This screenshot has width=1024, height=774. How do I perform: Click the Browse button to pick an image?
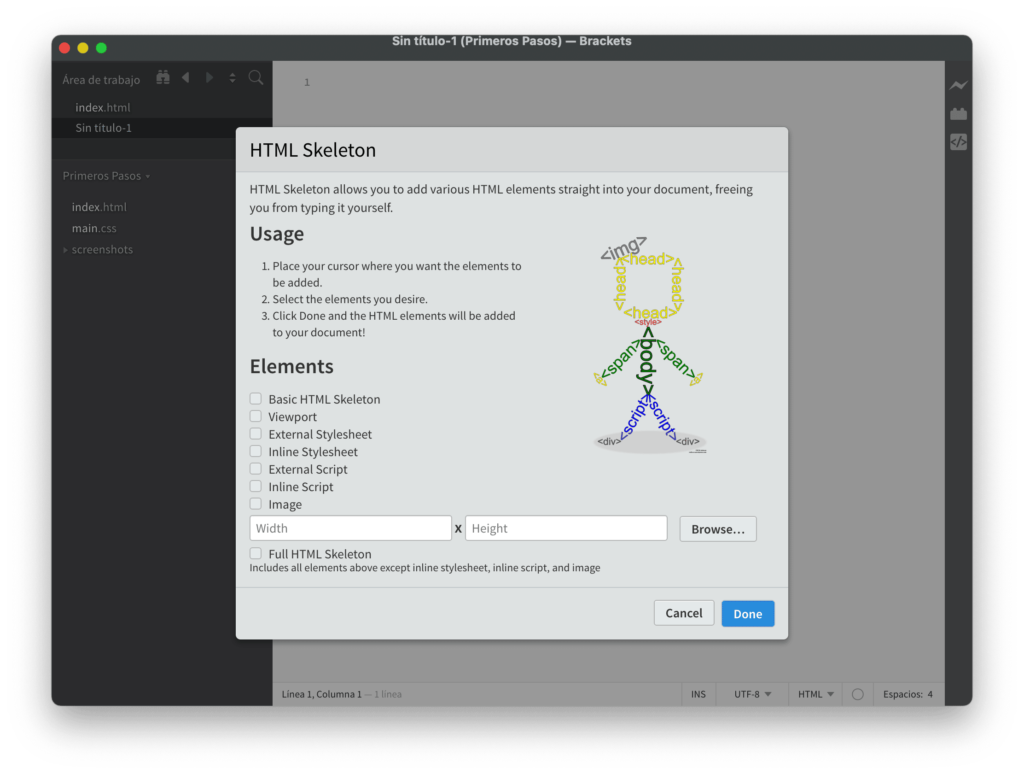coord(717,528)
